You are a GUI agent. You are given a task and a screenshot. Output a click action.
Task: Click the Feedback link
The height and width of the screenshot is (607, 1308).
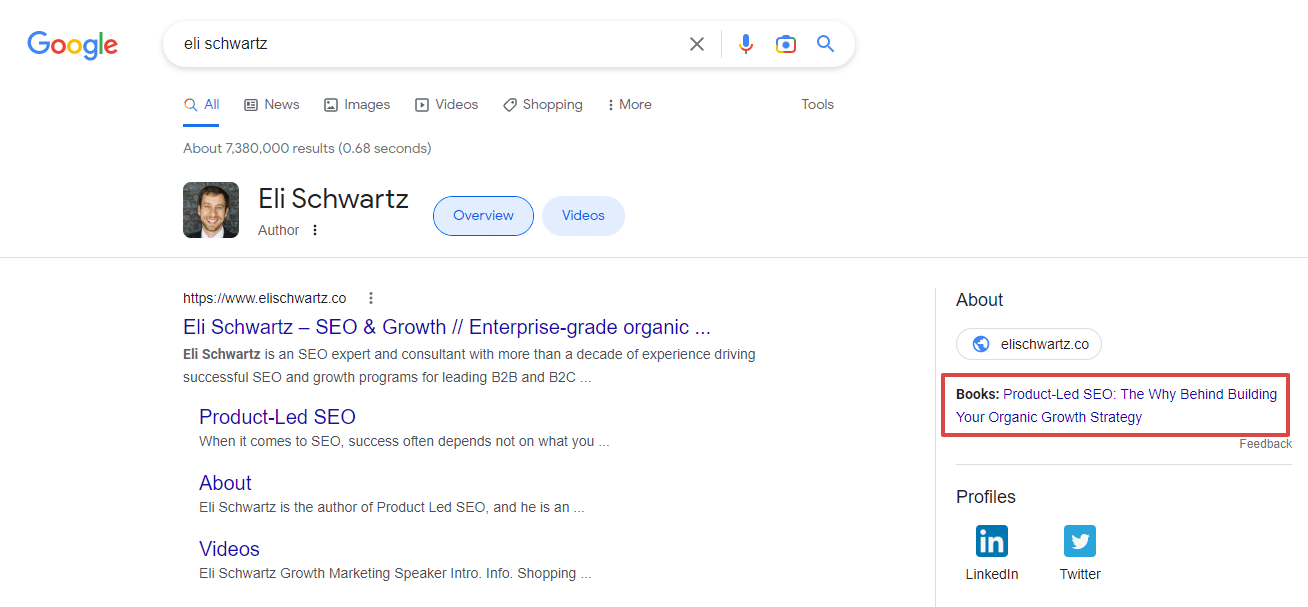click(x=1266, y=444)
